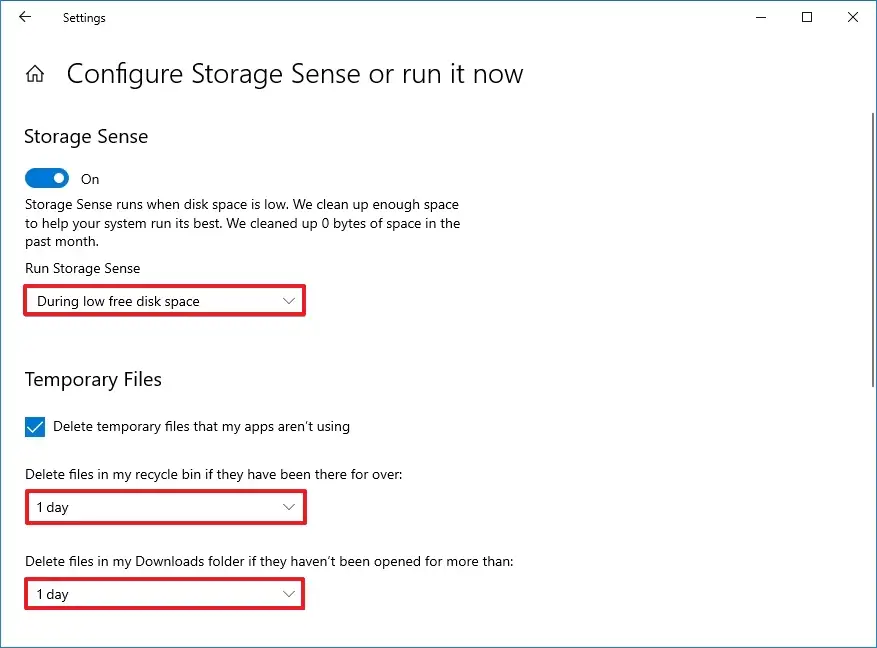
Task: Click the 'Configure Storage Sense or run it now' heading
Action: click(x=294, y=74)
